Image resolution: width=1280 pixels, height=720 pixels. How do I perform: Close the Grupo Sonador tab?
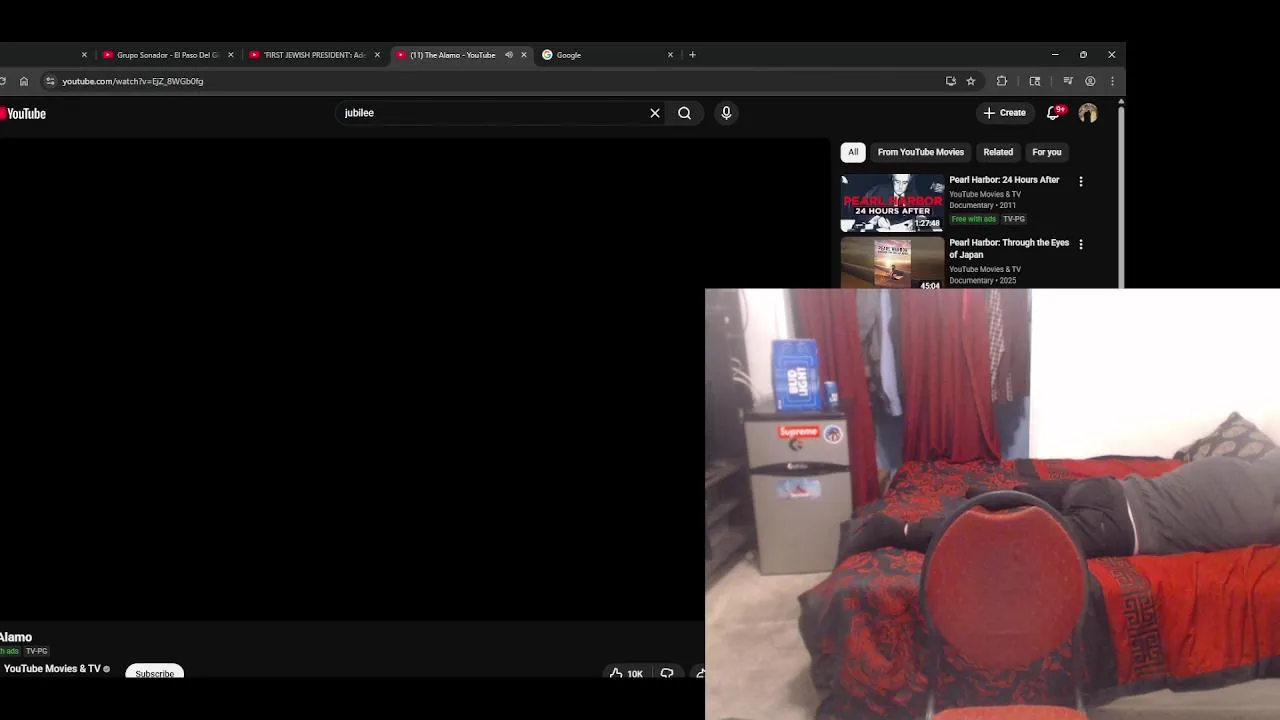pos(231,55)
